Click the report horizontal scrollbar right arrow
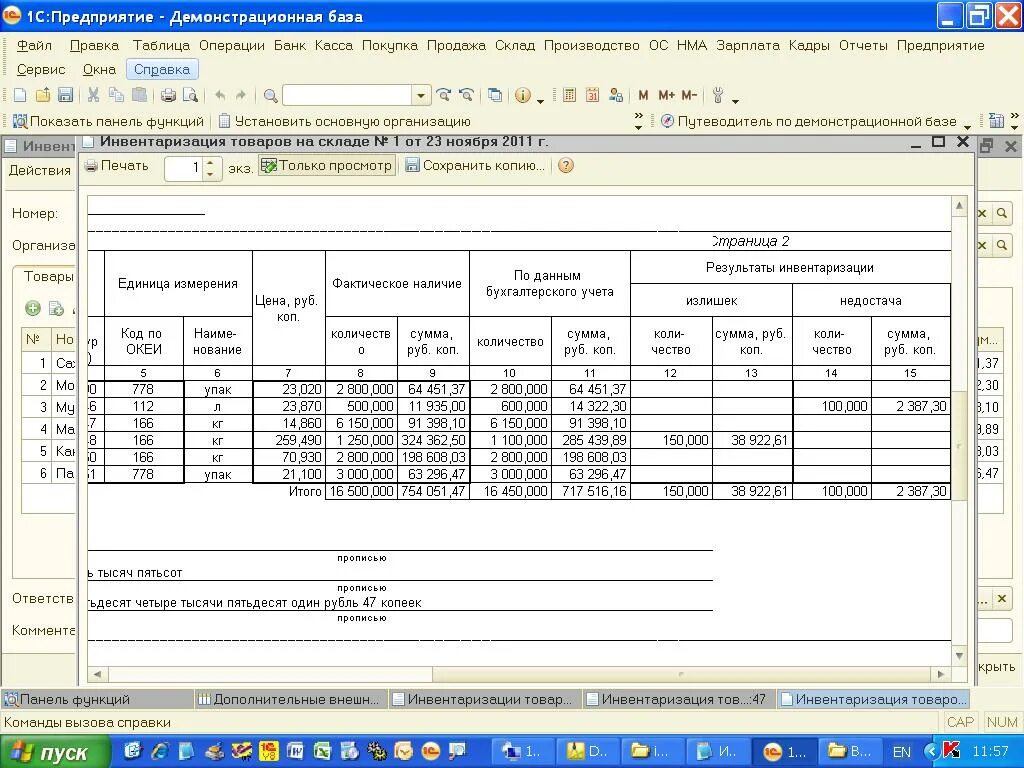The width and height of the screenshot is (1024, 768). point(941,674)
